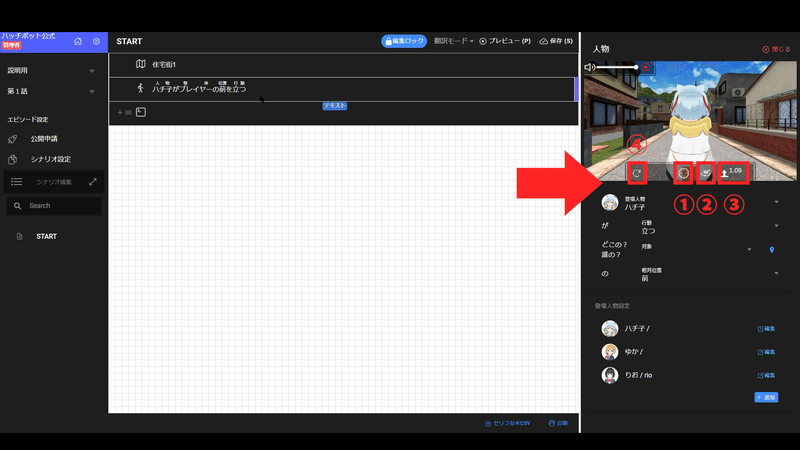Add a new command with the plus icon
Screen dimensions: 800x450
click(x=120, y=112)
